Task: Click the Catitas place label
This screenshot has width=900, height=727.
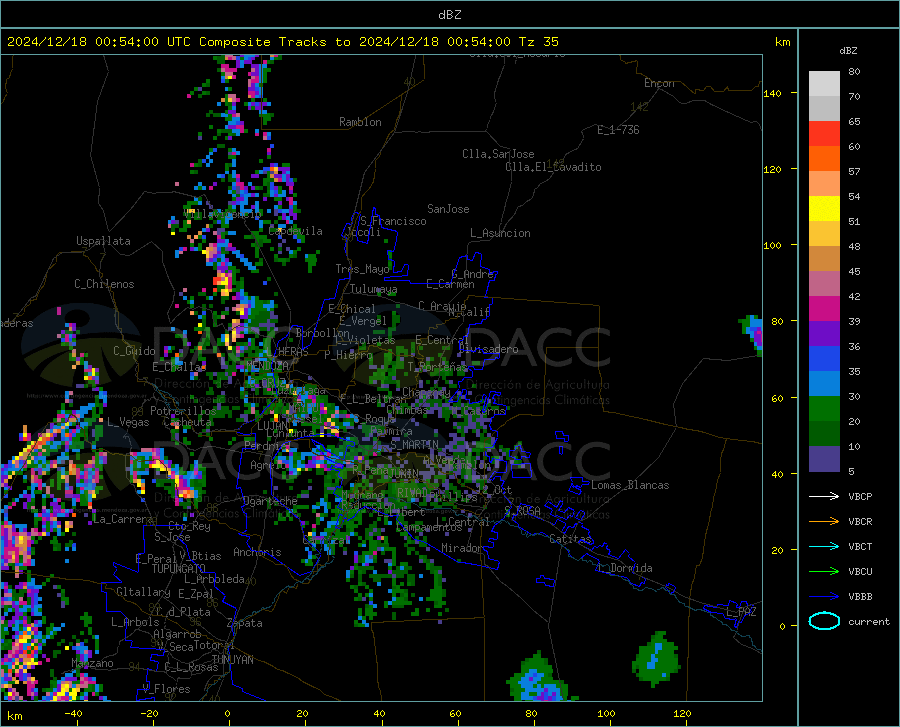Action: [570, 539]
